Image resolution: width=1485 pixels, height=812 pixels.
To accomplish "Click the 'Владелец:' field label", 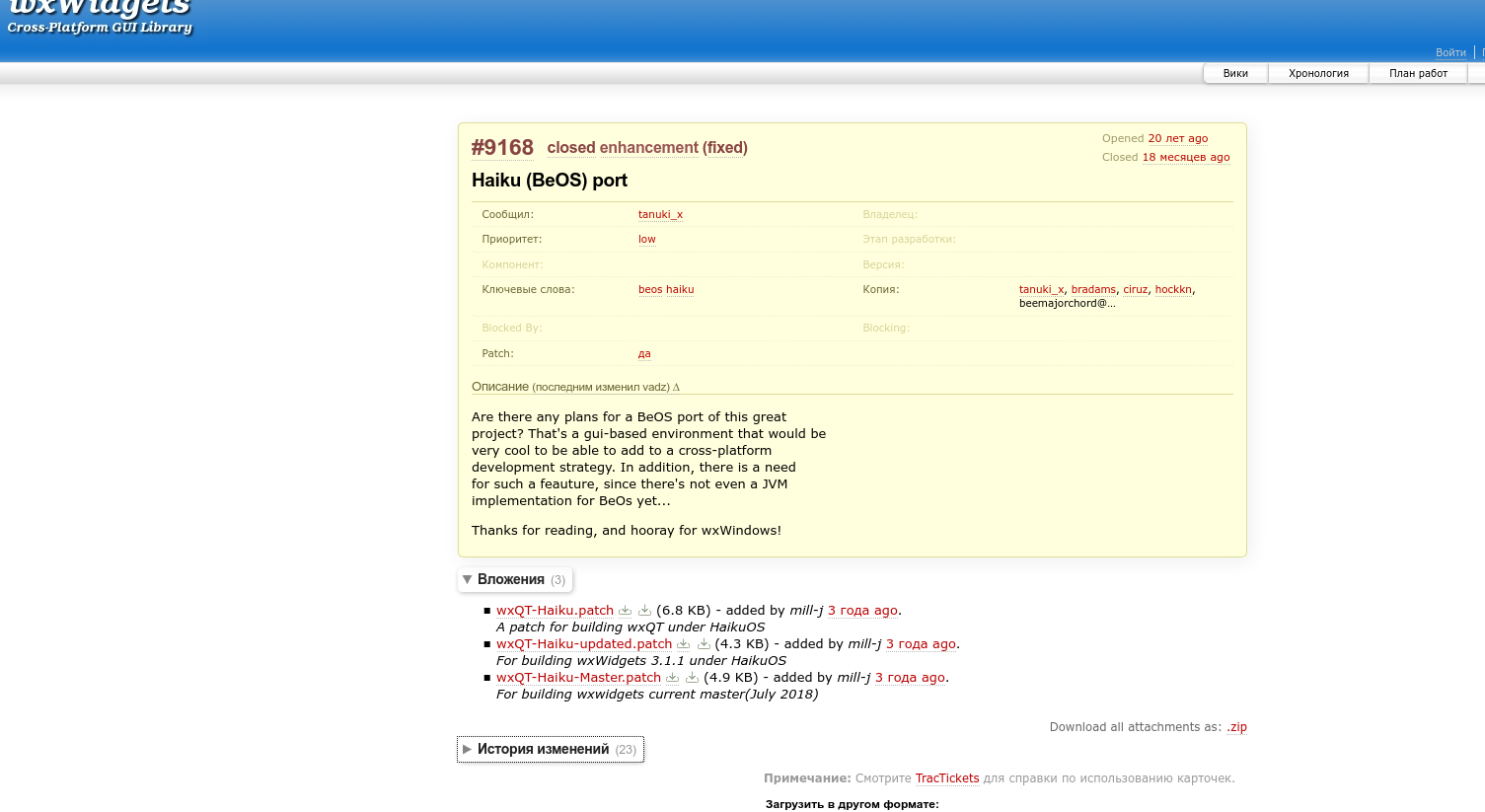I will (890, 215).
